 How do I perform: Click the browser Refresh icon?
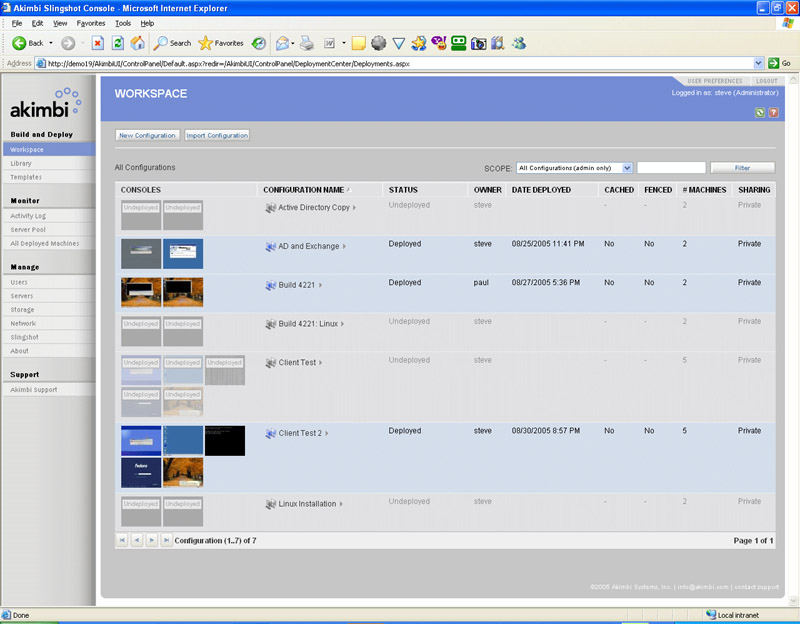118,43
